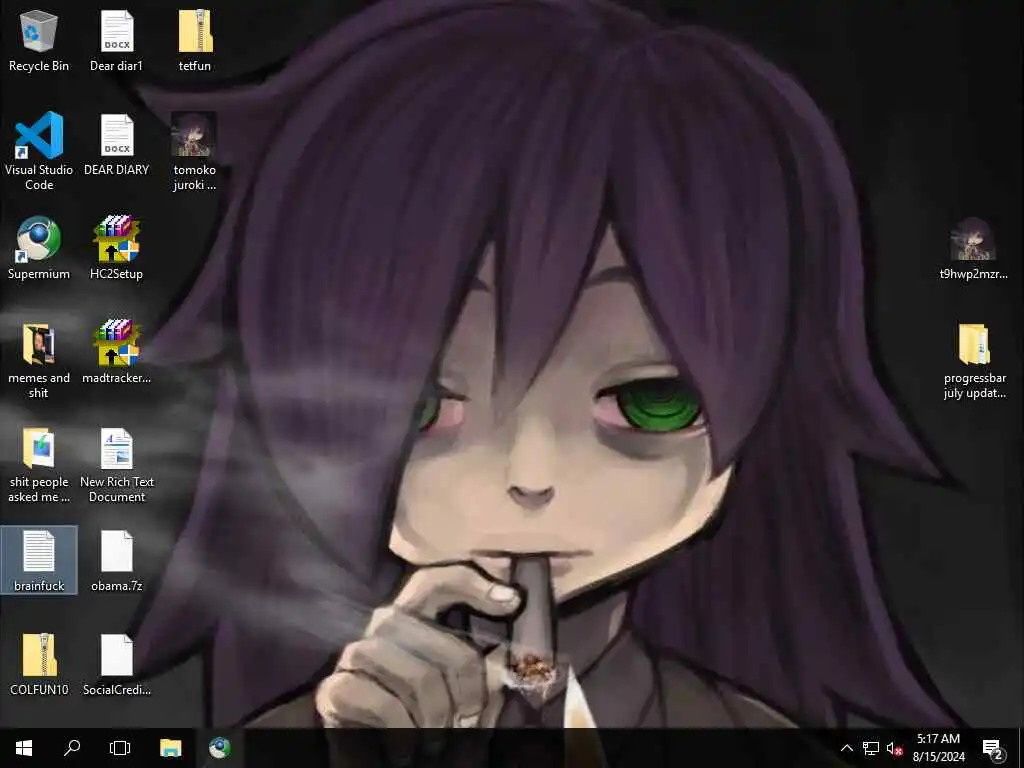The height and width of the screenshot is (768, 1024).
Task: Select the SocialCredi... file icon
Action: 116,664
